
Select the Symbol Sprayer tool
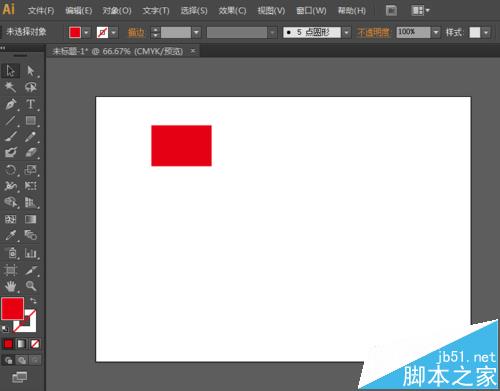click(12, 253)
